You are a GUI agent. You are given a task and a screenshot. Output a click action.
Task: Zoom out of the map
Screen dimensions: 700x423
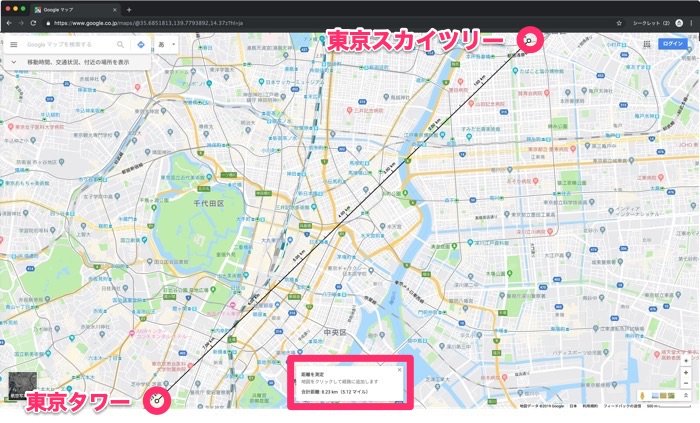(686, 383)
